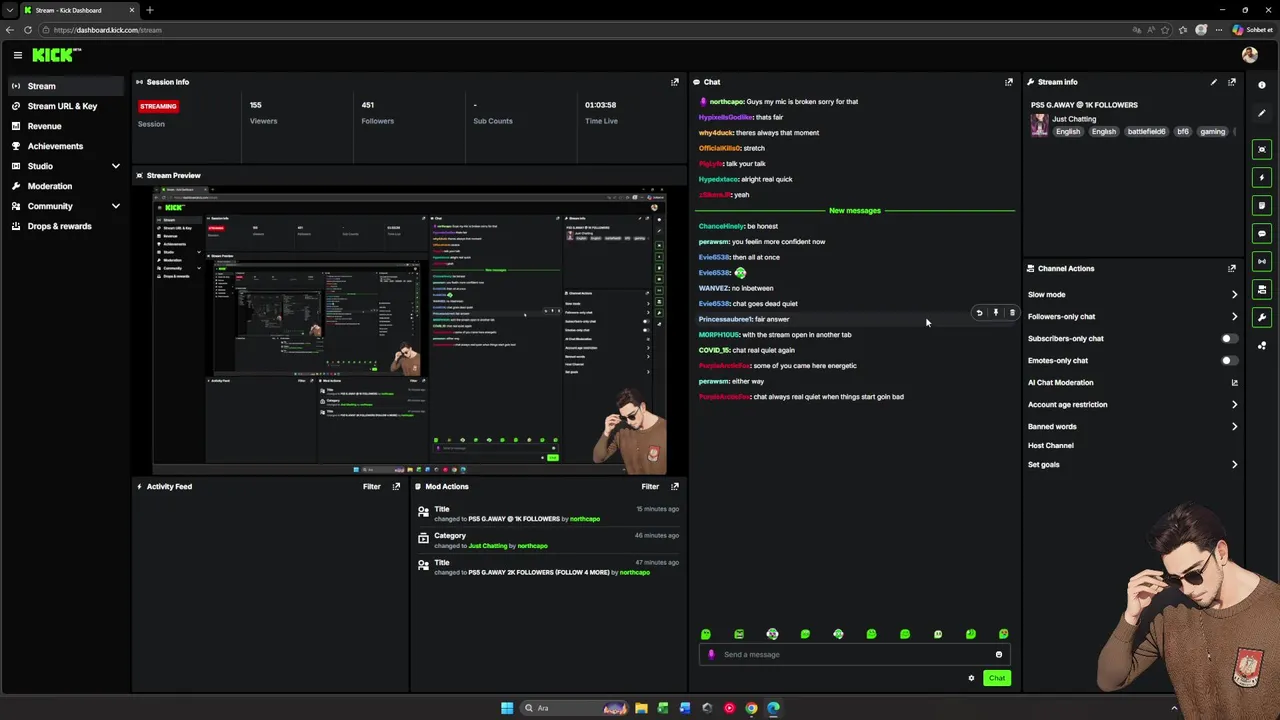Viewport: 1280px width, 720px height.
Task: Open Mod Actions Filter
Action: point(650,486)
